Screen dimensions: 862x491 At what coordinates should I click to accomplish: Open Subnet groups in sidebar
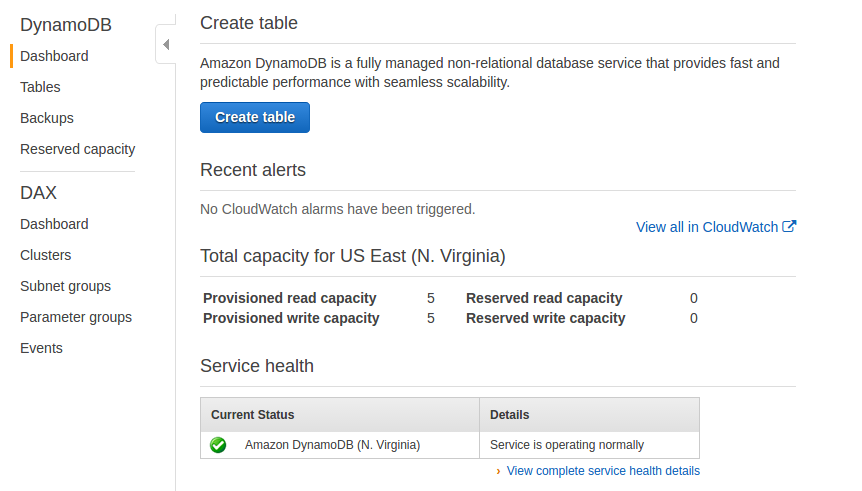[x=66, y=286]
